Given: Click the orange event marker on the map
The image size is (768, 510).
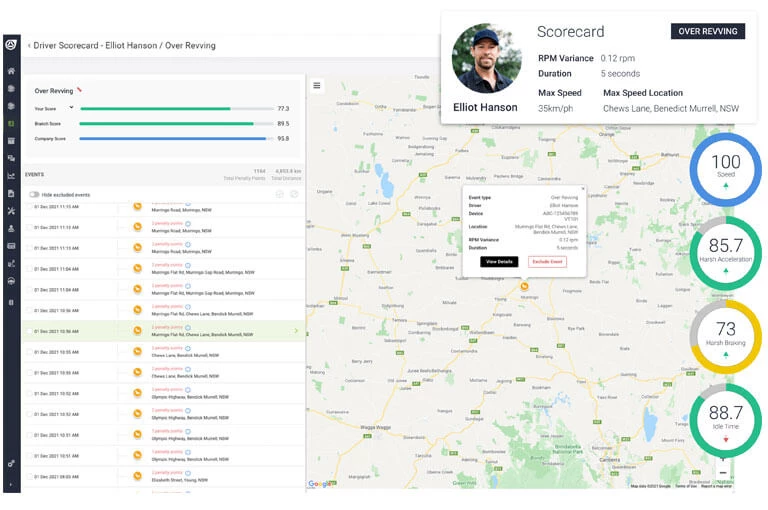Looking at the screenshot, I should [524, 287].
